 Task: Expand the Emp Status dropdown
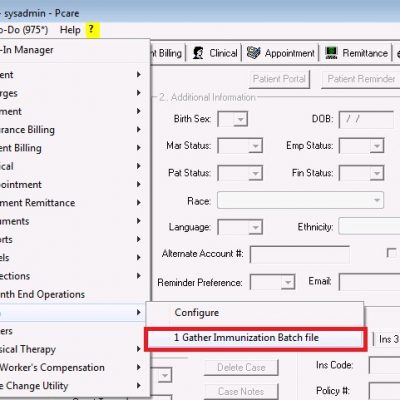tap(361, 146)
